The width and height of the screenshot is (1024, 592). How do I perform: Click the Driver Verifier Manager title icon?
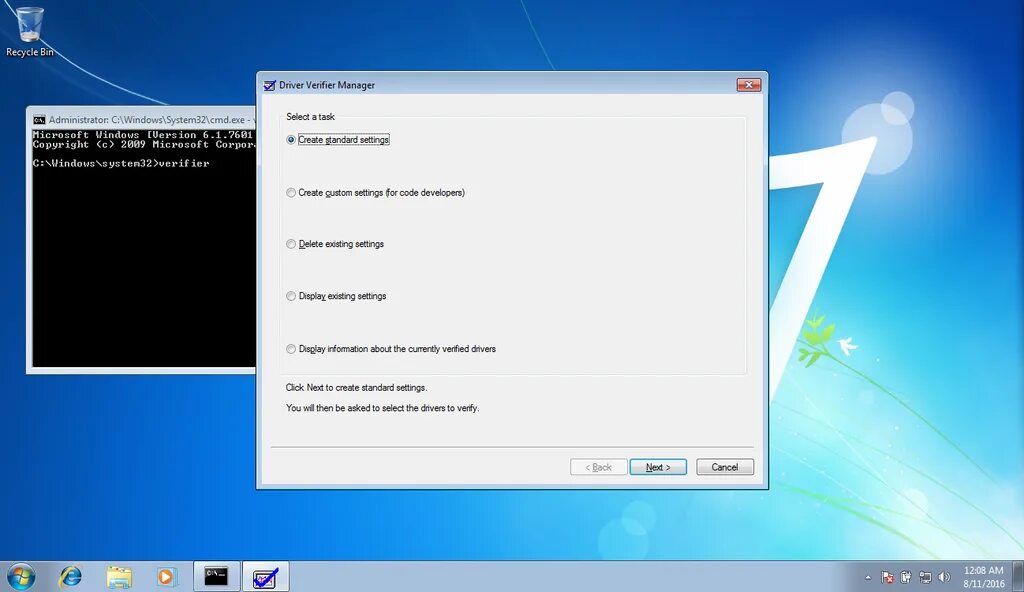tap(269, 85)
